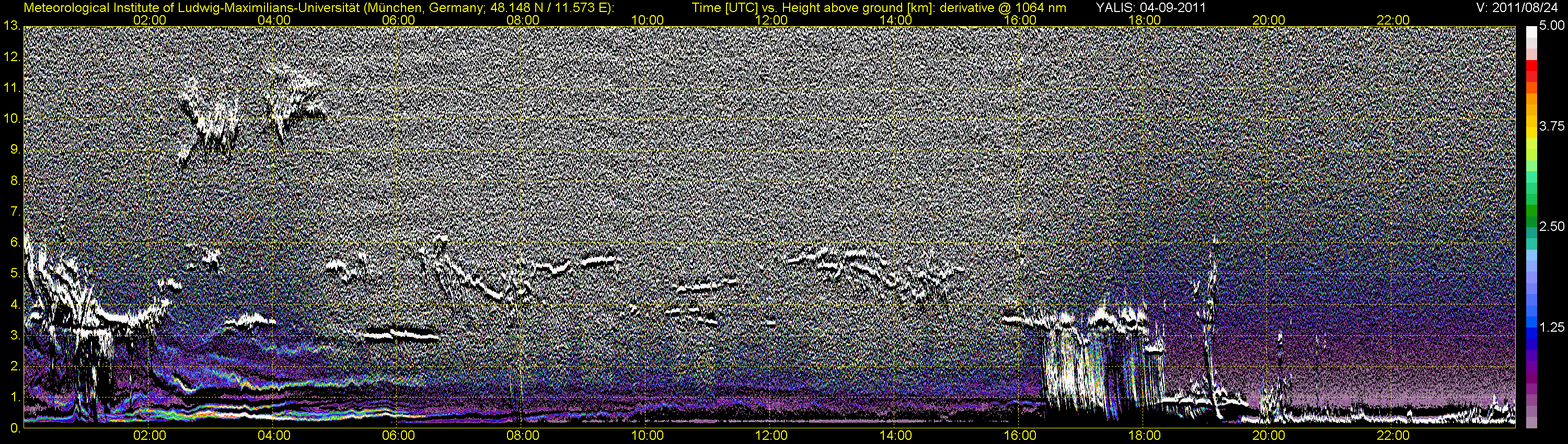Click the 10:00 label on the bottom axis
This screenshot has width=1568, height=444.
pos(647,436)
